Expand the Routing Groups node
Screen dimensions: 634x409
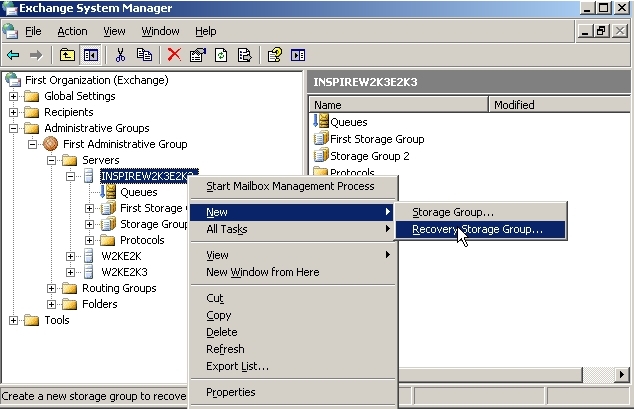pos(51,288)
